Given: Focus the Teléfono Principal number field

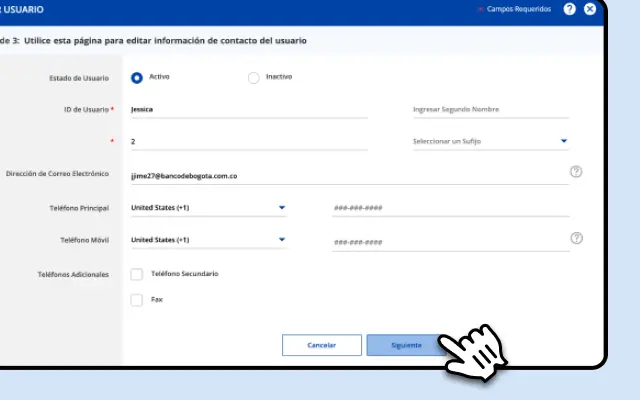Looking at the screenshot, I should click(x=451, y=208).
